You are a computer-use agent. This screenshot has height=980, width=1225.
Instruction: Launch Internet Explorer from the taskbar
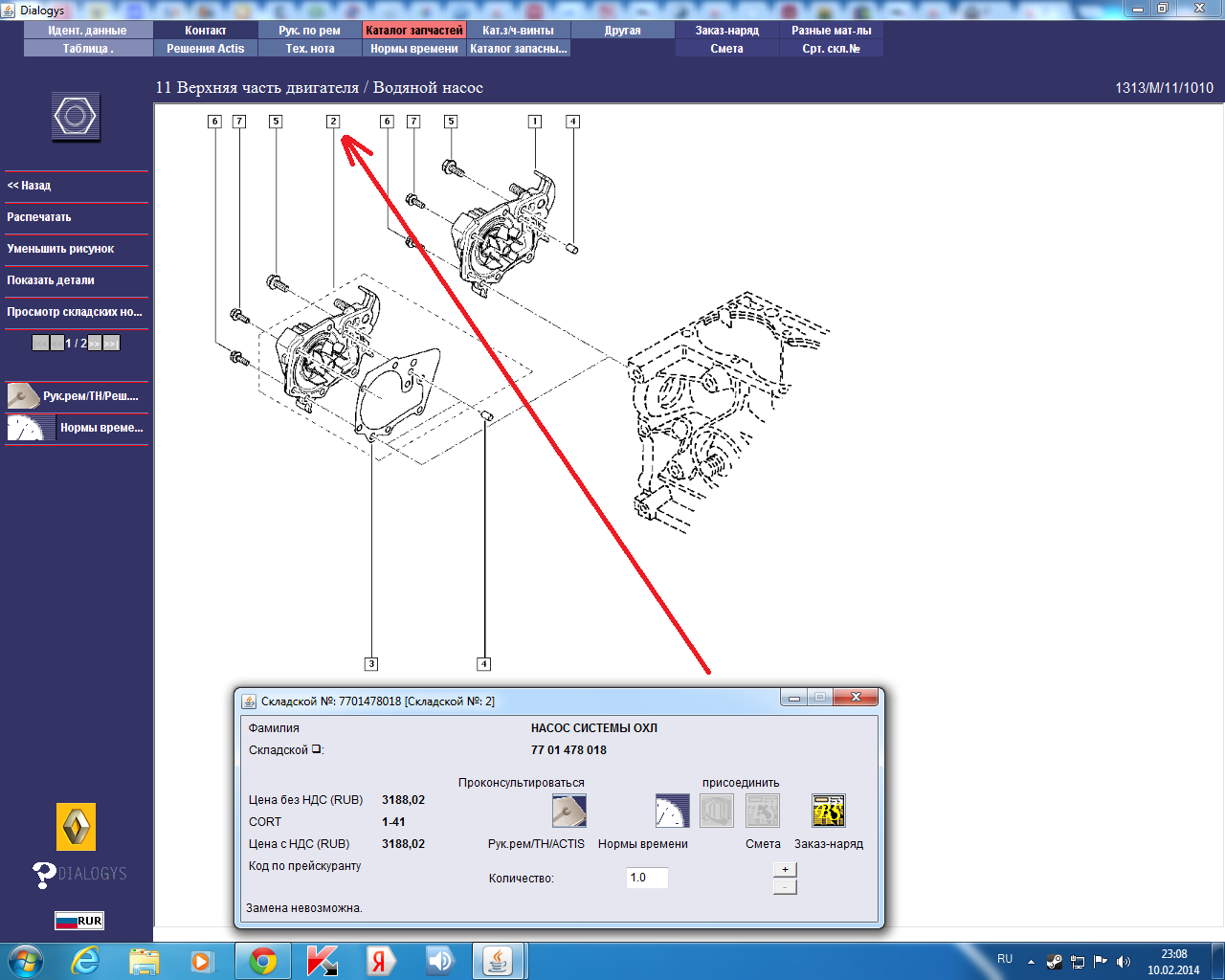(85, 961)
